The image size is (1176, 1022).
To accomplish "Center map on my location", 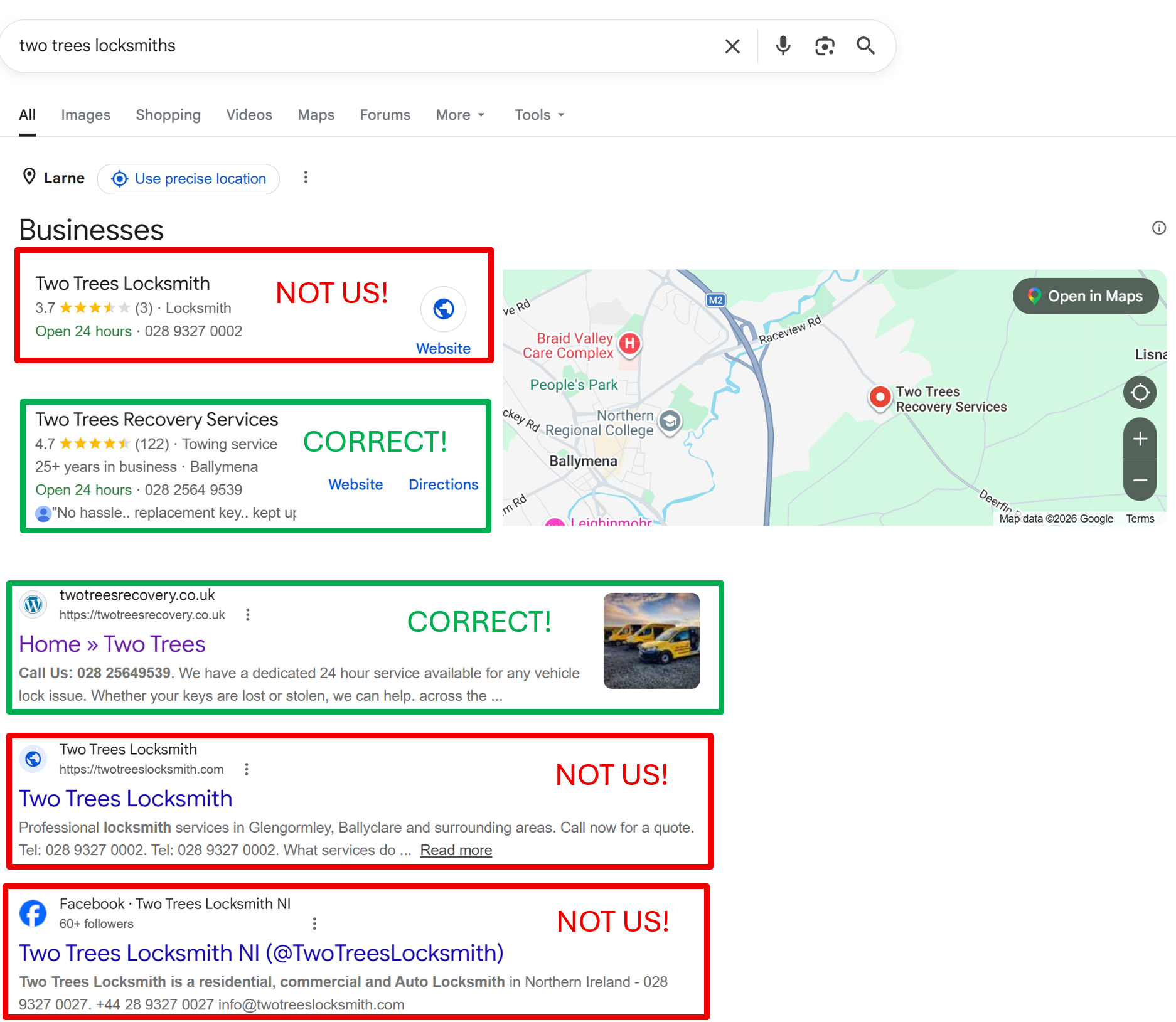I will 1140,393.
